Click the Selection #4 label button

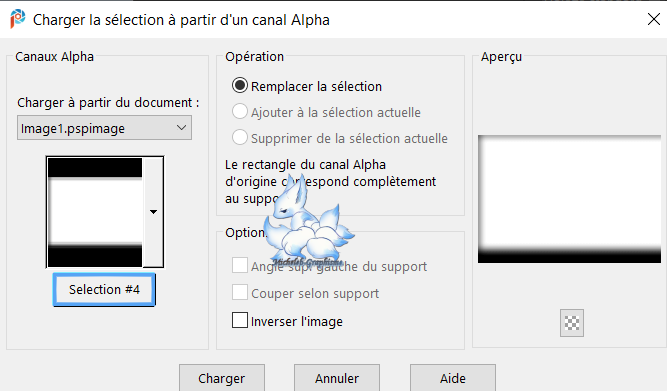[104, 290]
